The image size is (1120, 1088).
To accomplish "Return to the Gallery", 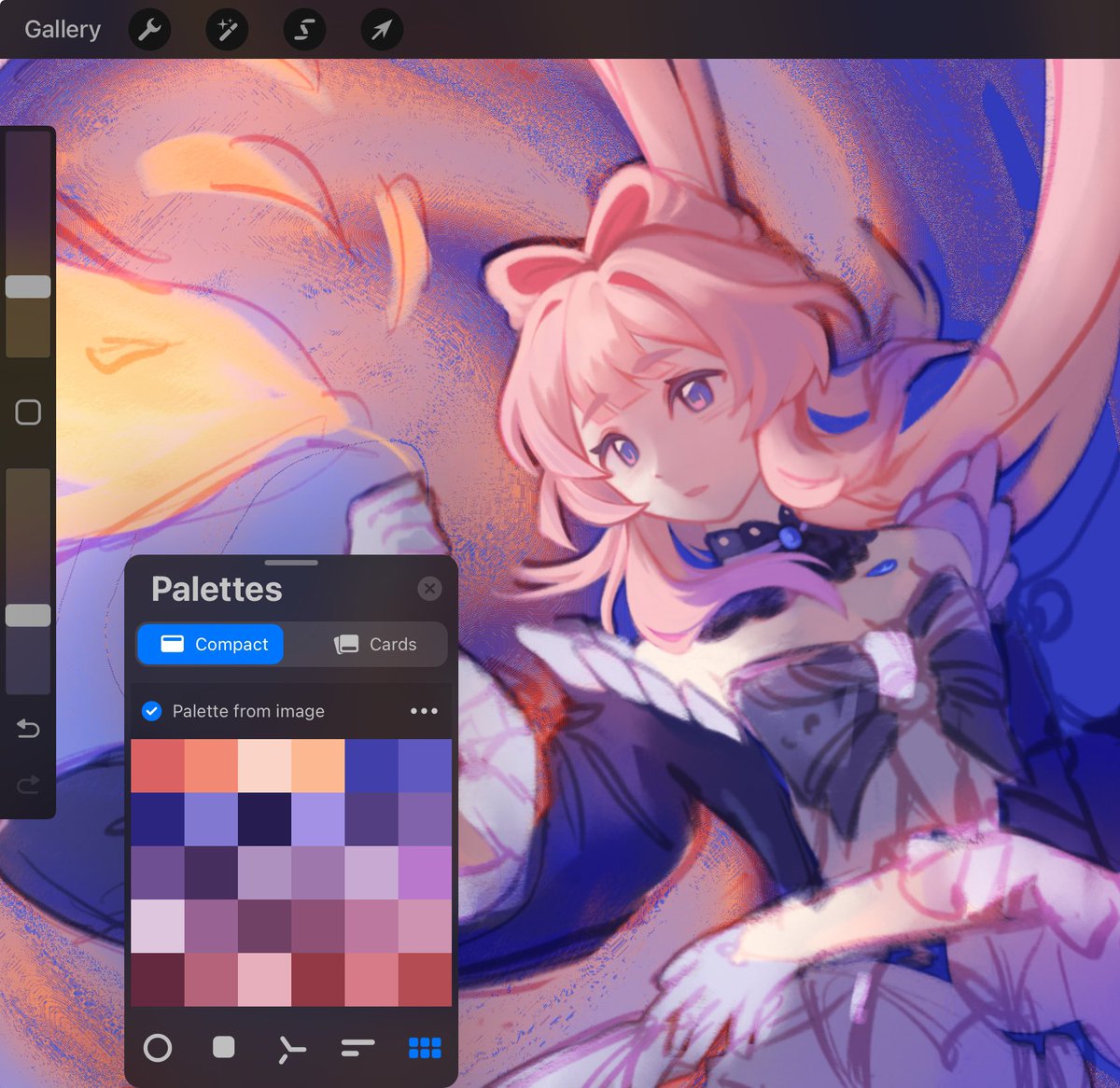I will pyautogui.click(x=63, y=30).
